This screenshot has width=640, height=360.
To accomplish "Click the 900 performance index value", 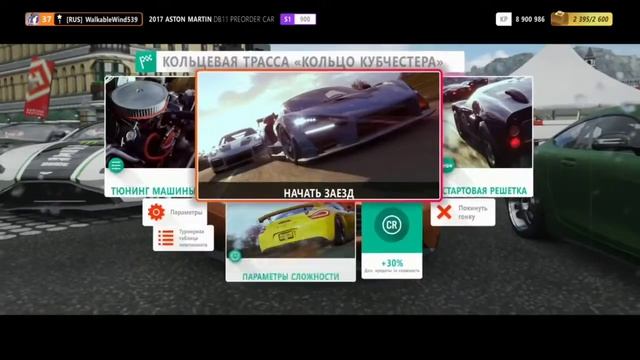I will click(x=305, y=19).
